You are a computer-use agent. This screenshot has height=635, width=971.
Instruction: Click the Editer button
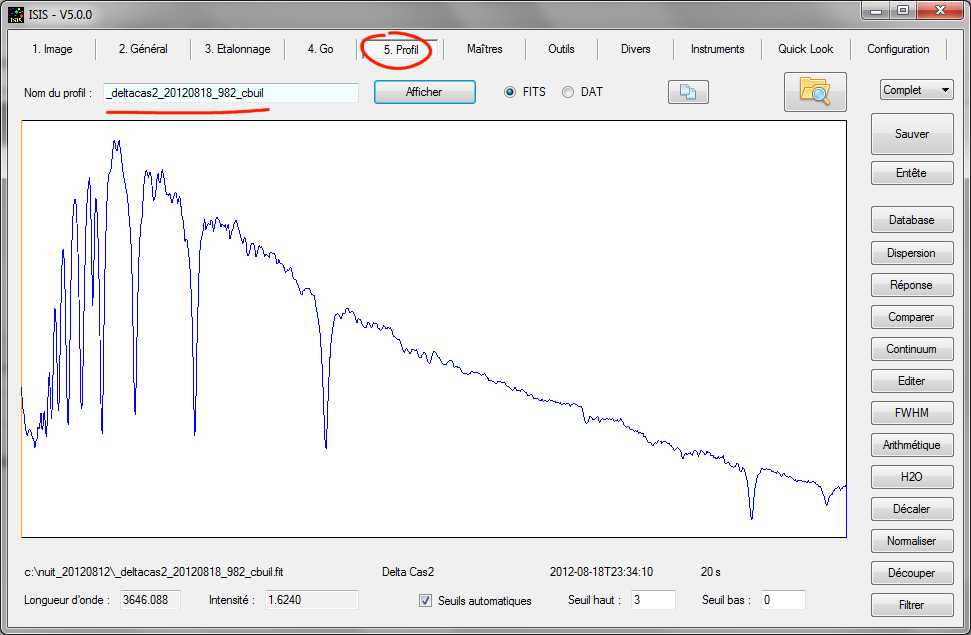912,381
